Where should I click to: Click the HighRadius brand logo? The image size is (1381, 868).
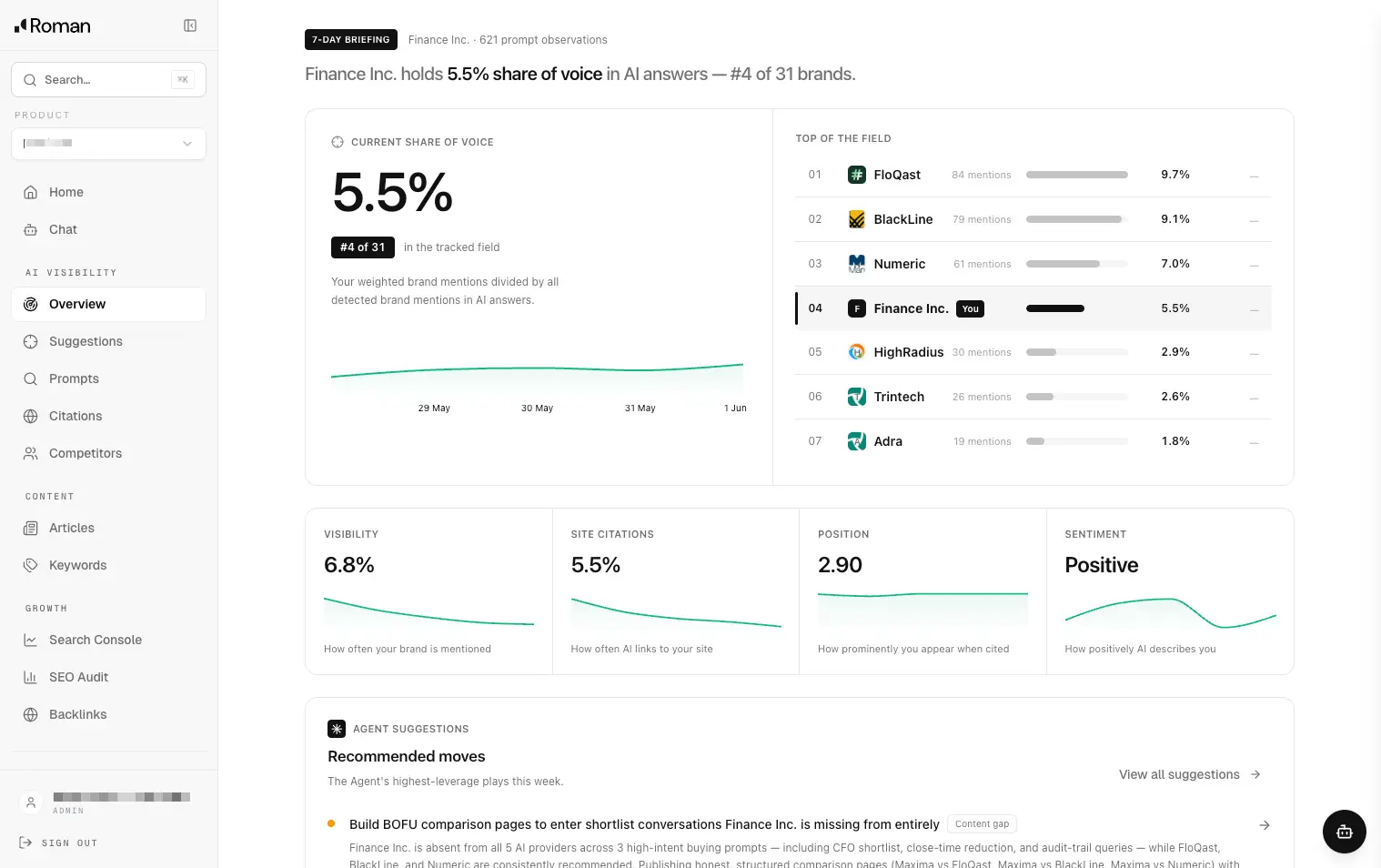[856, 352]
